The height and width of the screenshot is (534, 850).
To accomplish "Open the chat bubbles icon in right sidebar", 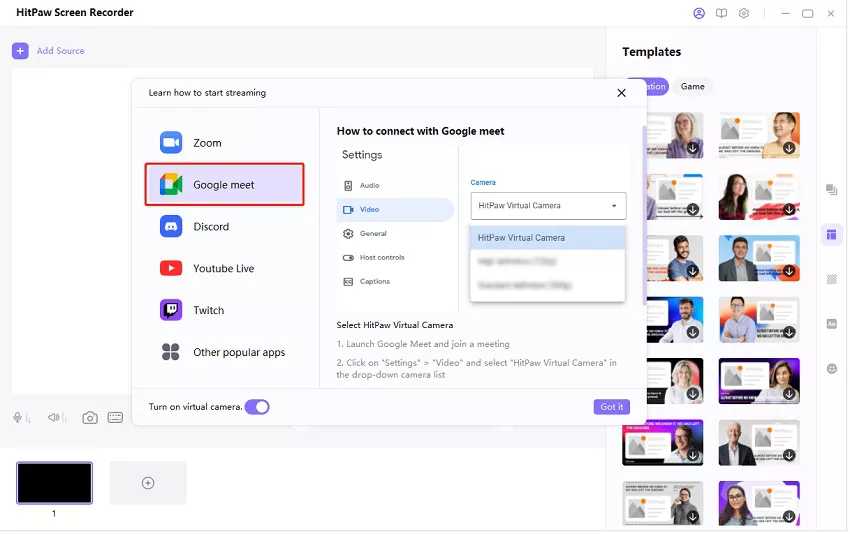I will click(832, 190).
